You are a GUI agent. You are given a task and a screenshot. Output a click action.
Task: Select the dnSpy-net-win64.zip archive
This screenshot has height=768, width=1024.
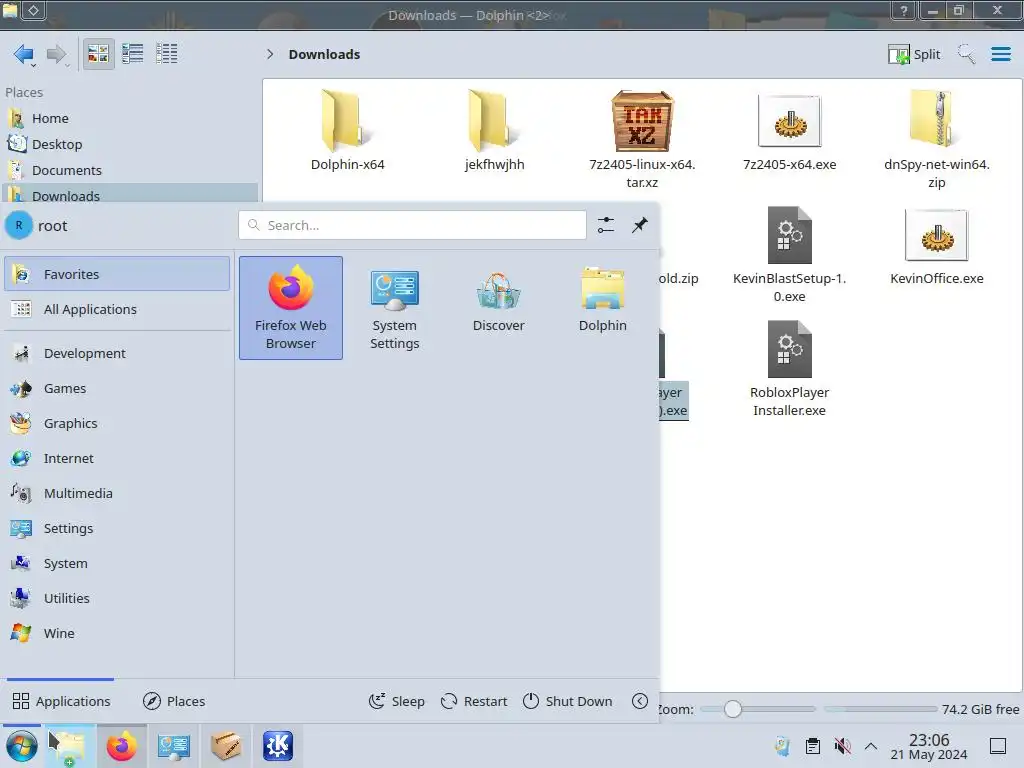point(936,140)
